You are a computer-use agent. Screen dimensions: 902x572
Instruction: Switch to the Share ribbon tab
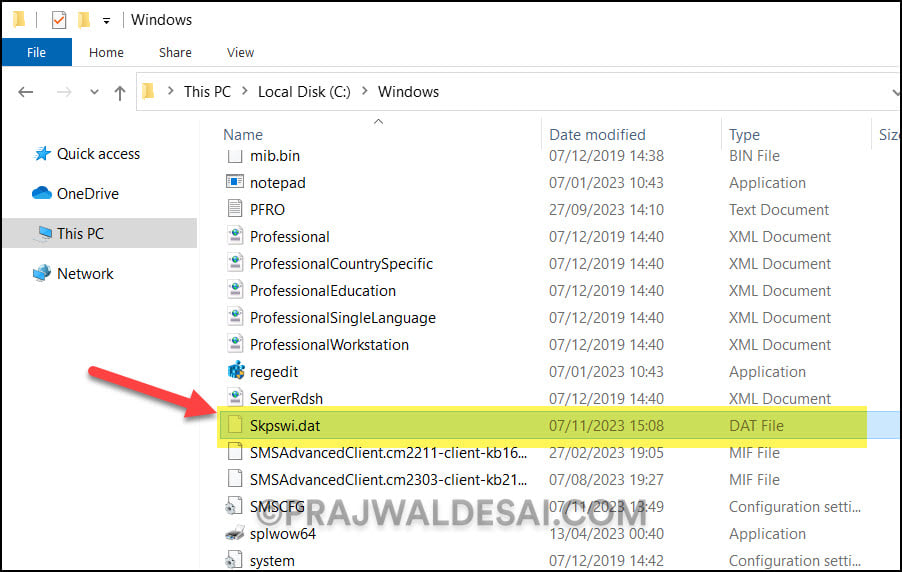pyautogui.click(x=175, y=52)
